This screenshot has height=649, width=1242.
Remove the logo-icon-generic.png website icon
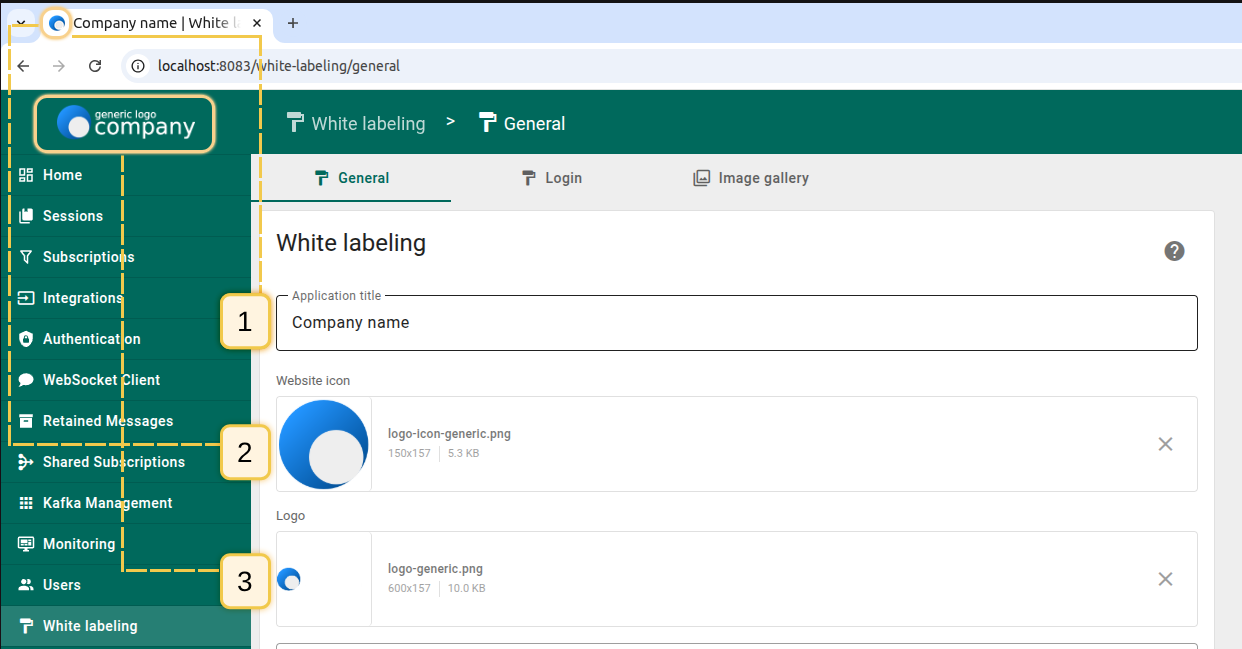[1165, 444]
